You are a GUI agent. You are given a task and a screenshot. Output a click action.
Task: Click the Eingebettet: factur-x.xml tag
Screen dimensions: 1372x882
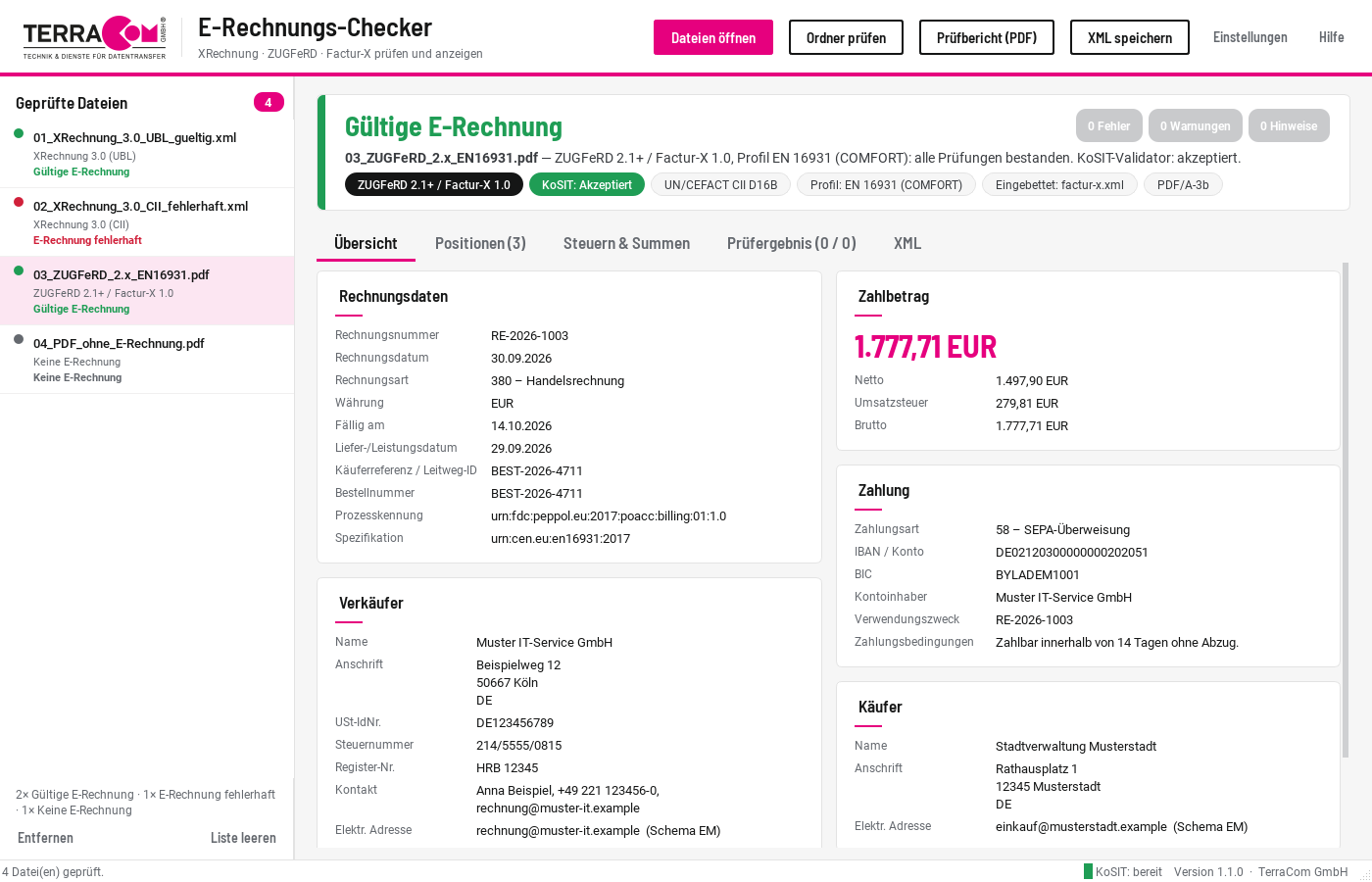[1059, 184]
